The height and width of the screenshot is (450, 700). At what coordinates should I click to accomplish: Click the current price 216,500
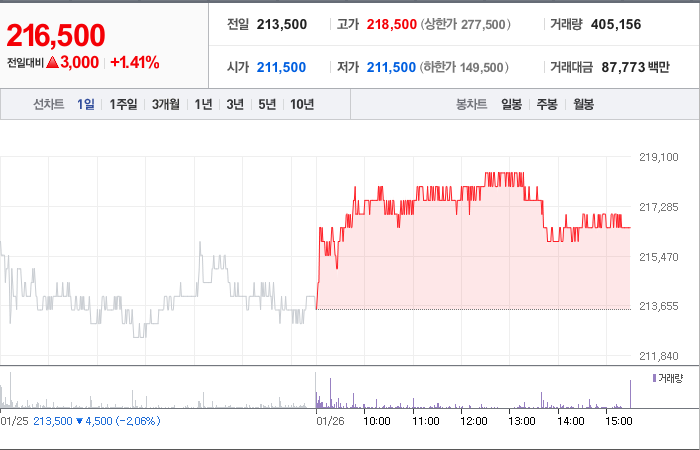point(56,35)
